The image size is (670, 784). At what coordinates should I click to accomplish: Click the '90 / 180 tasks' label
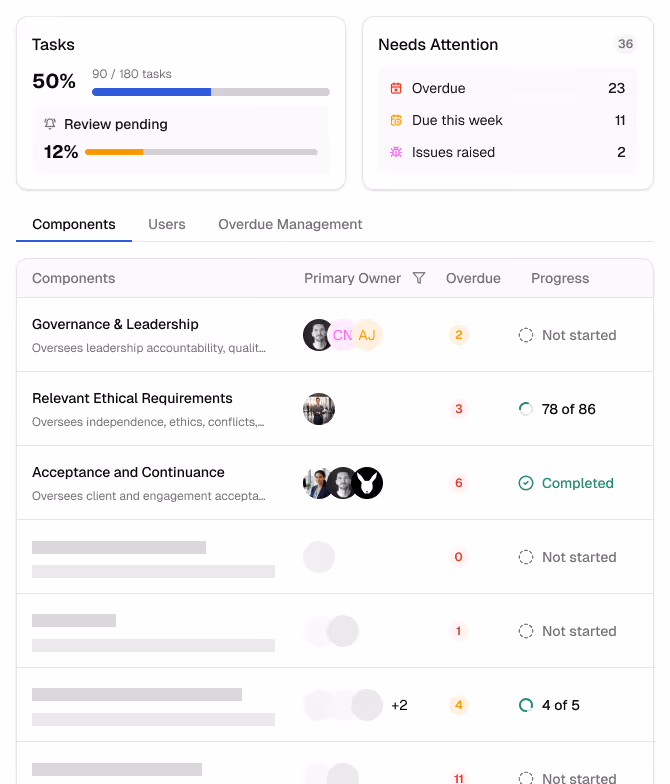pos(132,74)
